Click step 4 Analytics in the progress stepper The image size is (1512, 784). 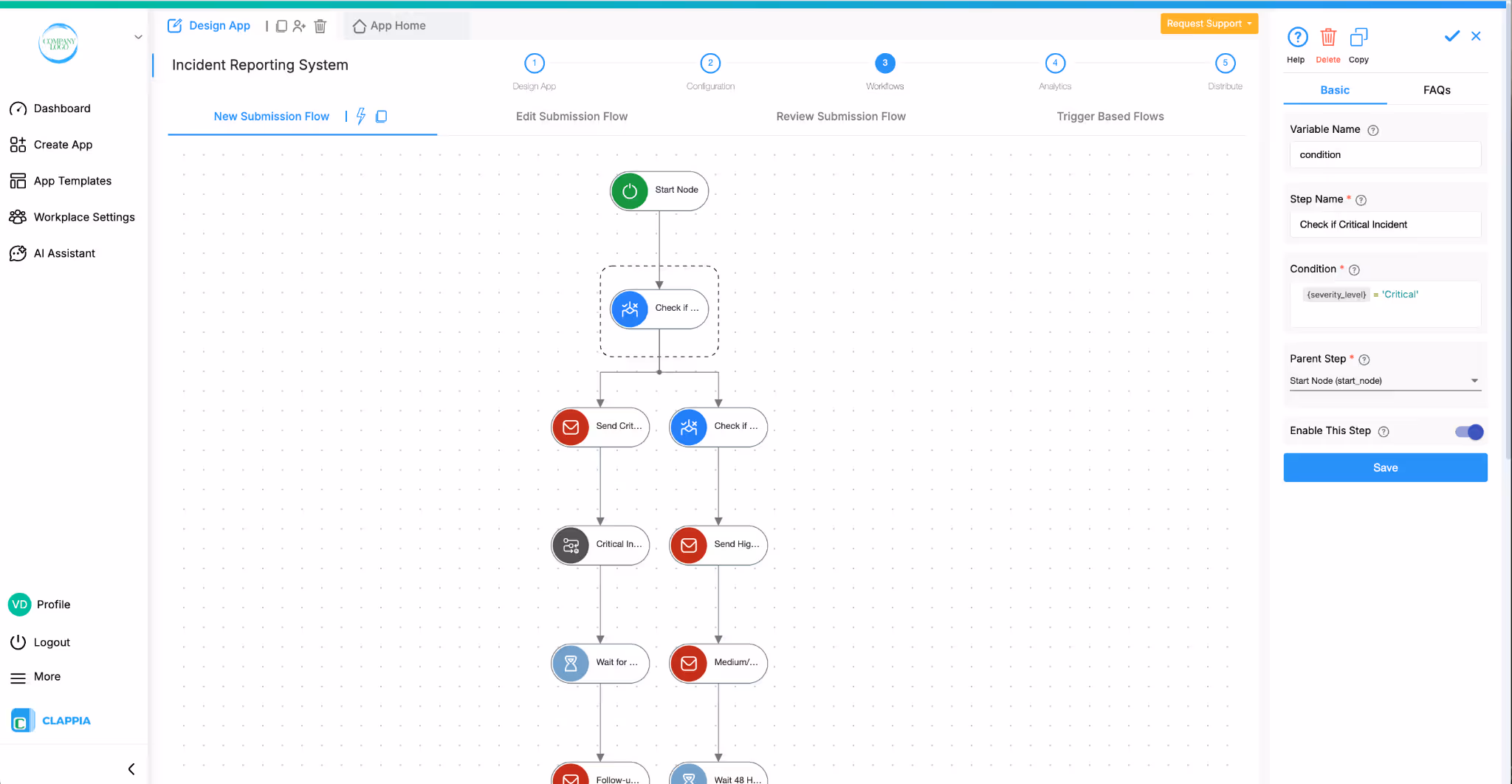click(x=1054, y=63)
